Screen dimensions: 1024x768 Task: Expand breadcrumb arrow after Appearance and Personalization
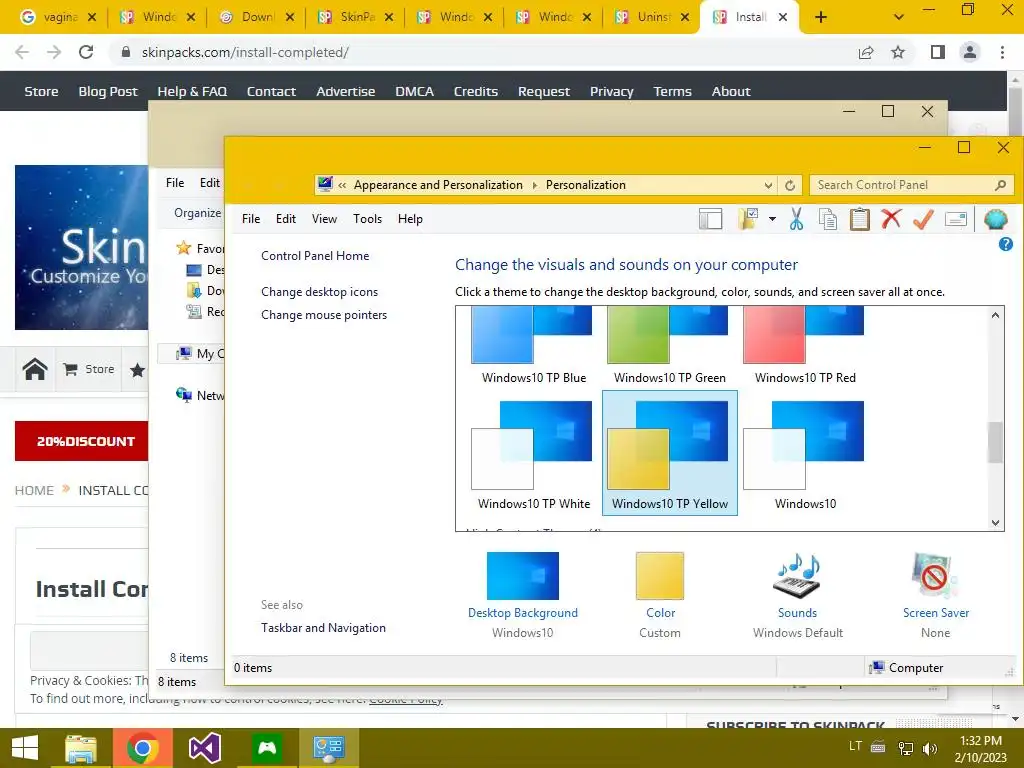pyautogui.click(x=535, y=185)
